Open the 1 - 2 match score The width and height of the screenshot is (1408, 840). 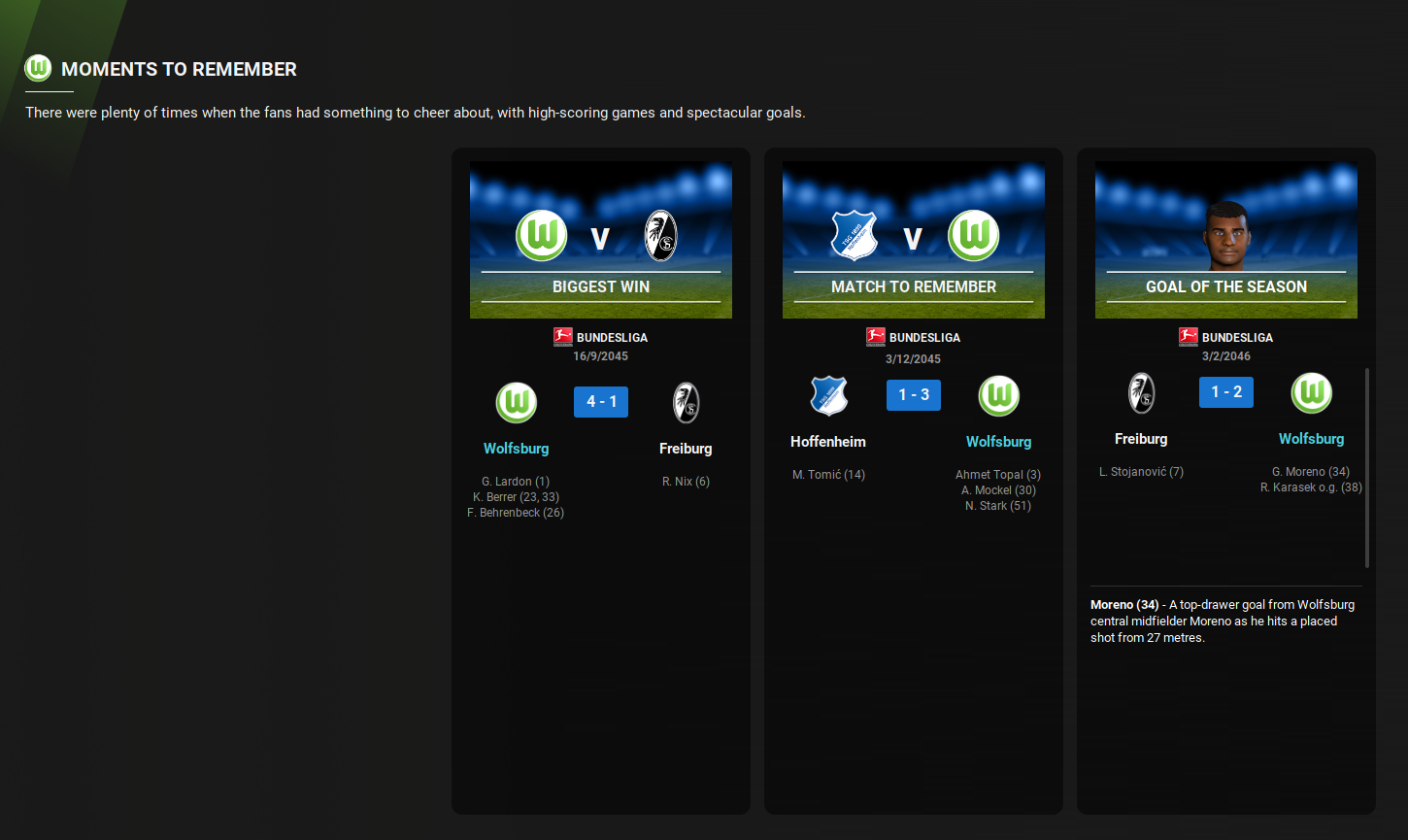(1226, 392)
